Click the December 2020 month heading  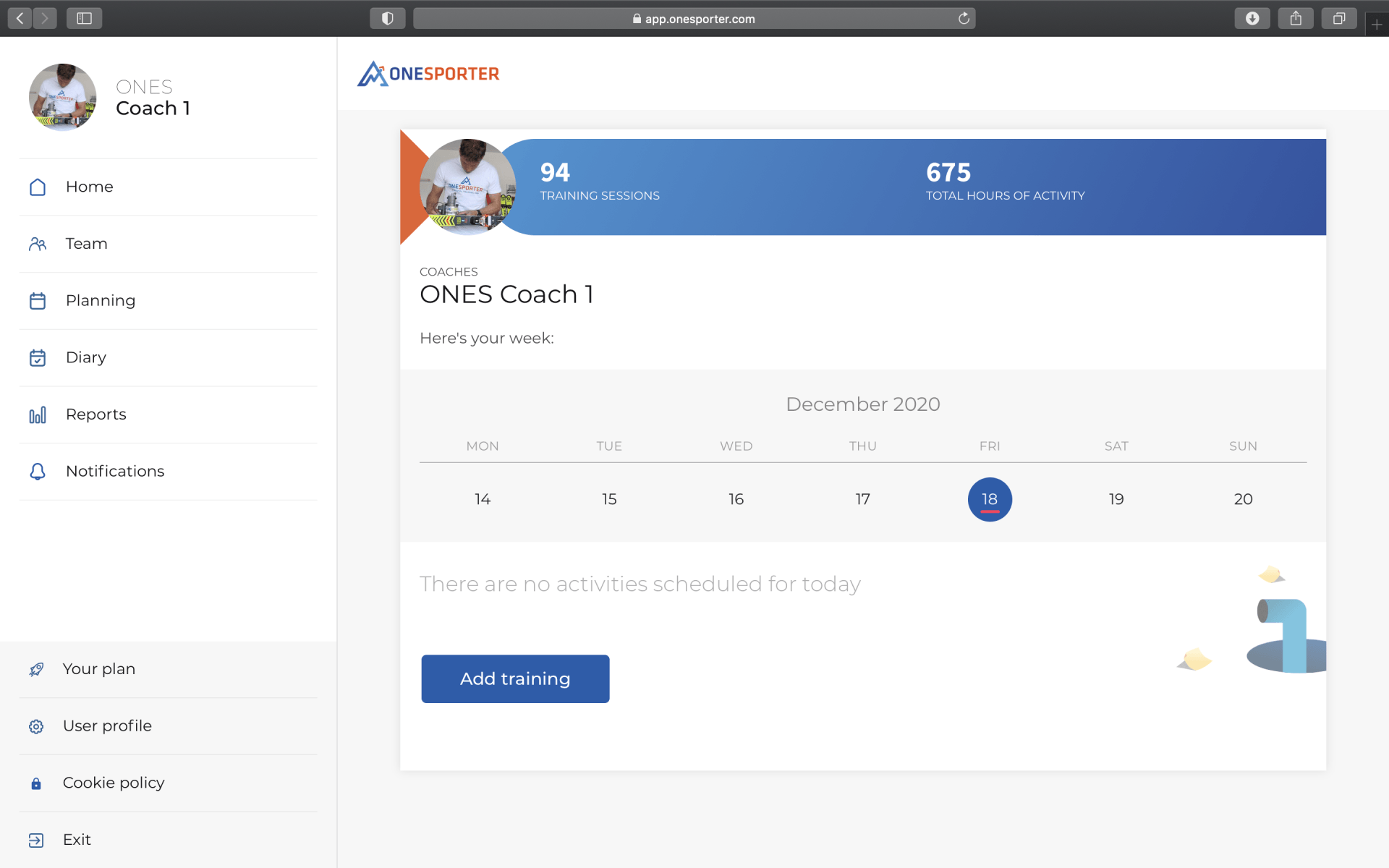pos(863,404)
